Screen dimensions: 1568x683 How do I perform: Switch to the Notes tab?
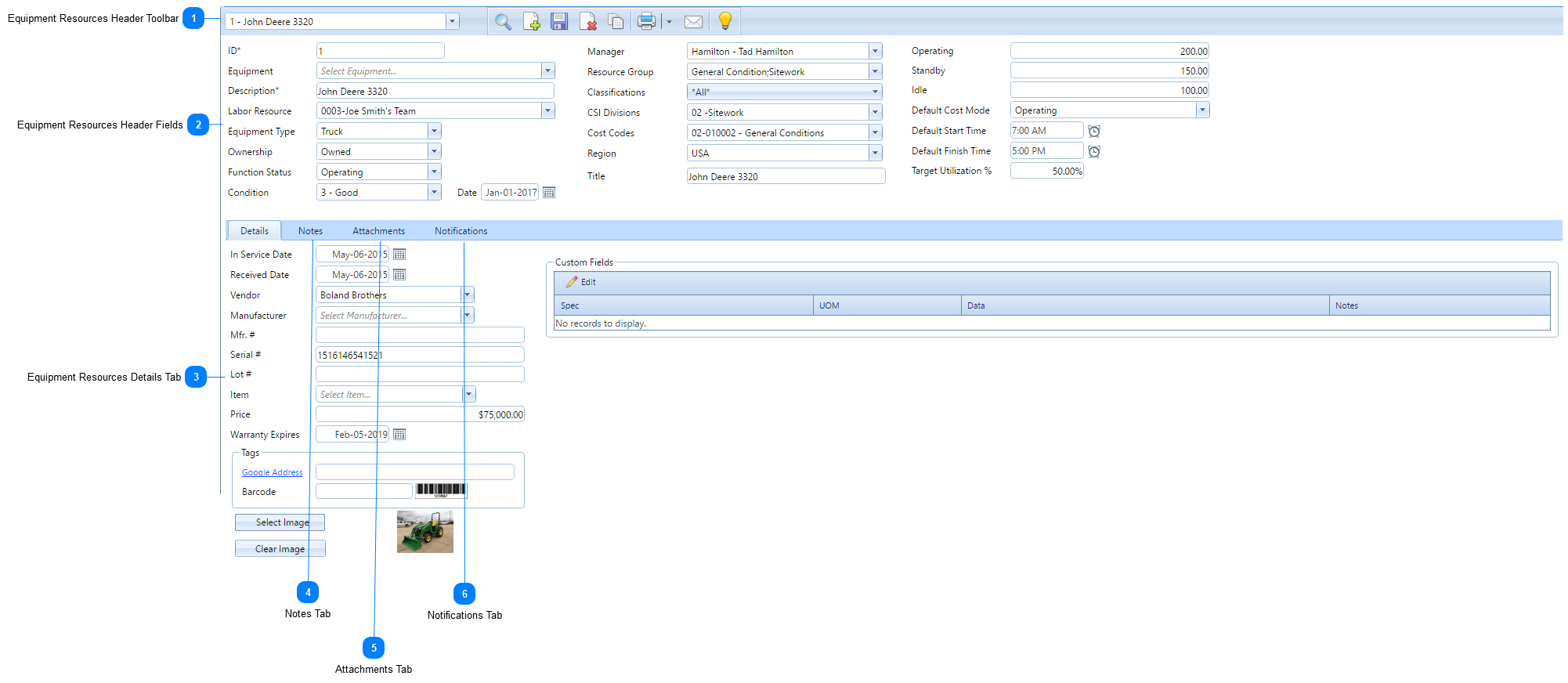pyautogui.click(x=310, y=231)
